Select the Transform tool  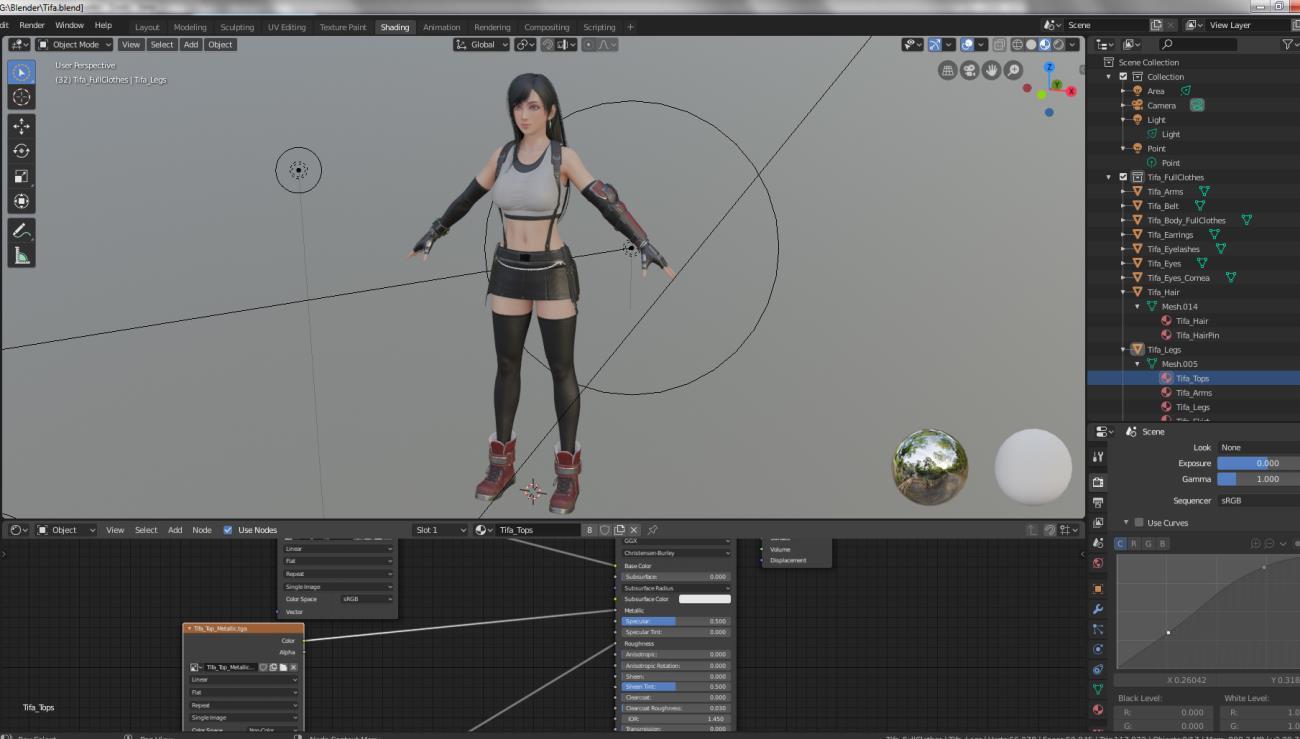(22, 201)
